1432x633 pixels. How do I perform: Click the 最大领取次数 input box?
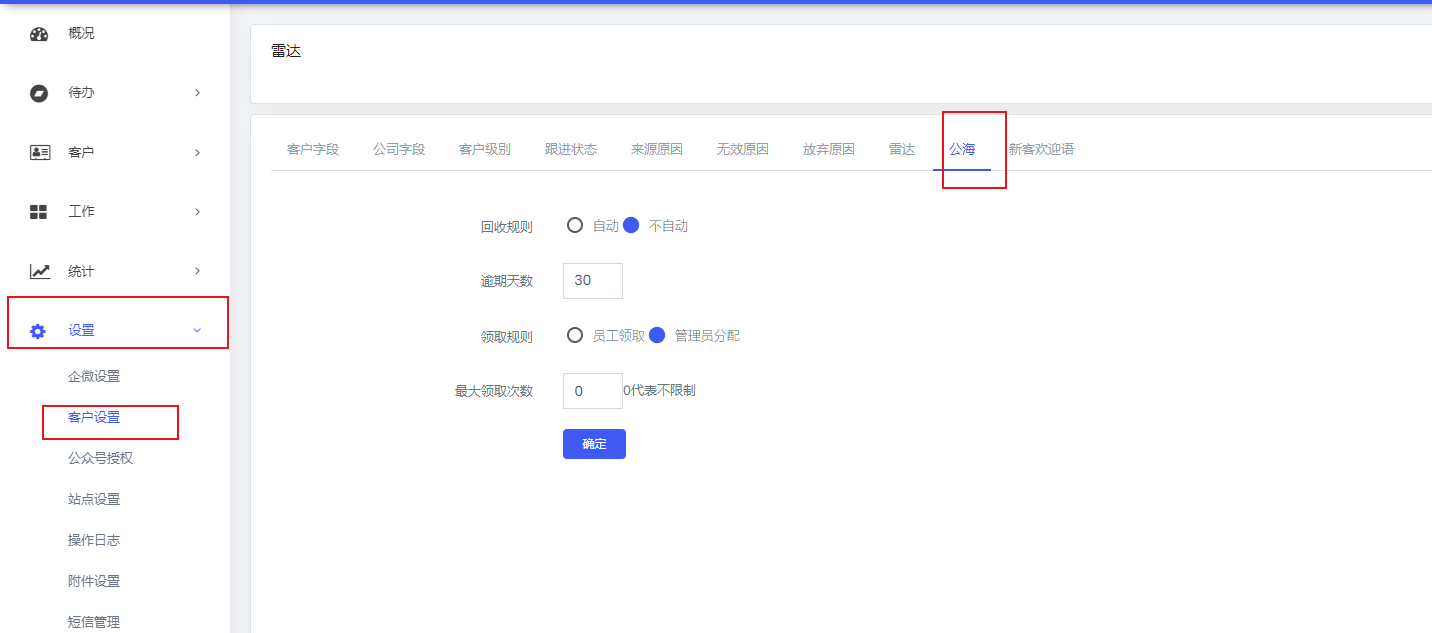click(x=593, y=391)
